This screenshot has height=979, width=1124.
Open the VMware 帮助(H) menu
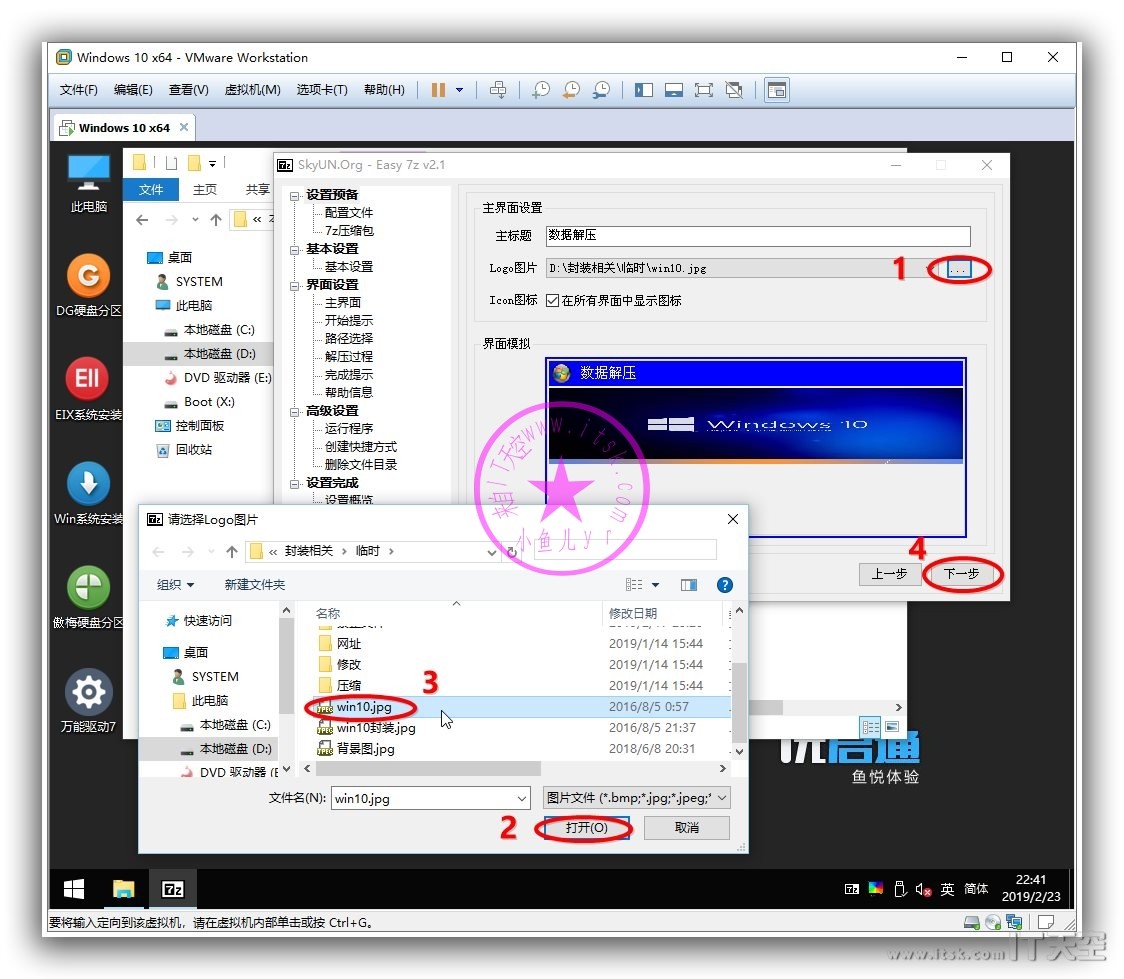384,90
